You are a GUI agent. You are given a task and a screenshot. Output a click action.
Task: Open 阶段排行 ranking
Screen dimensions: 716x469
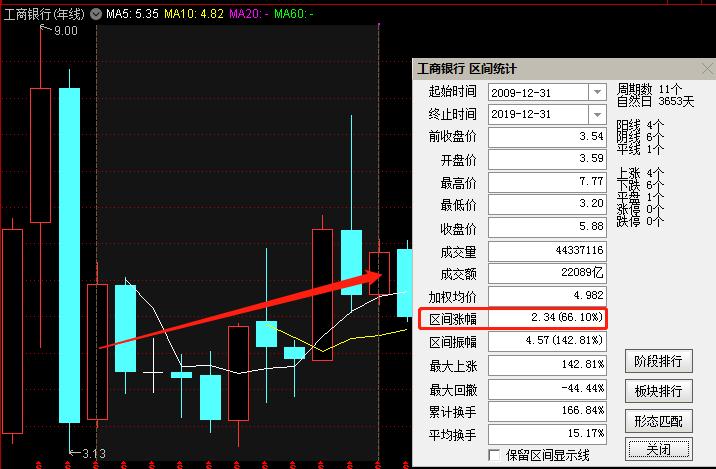(x=658, y=361)
